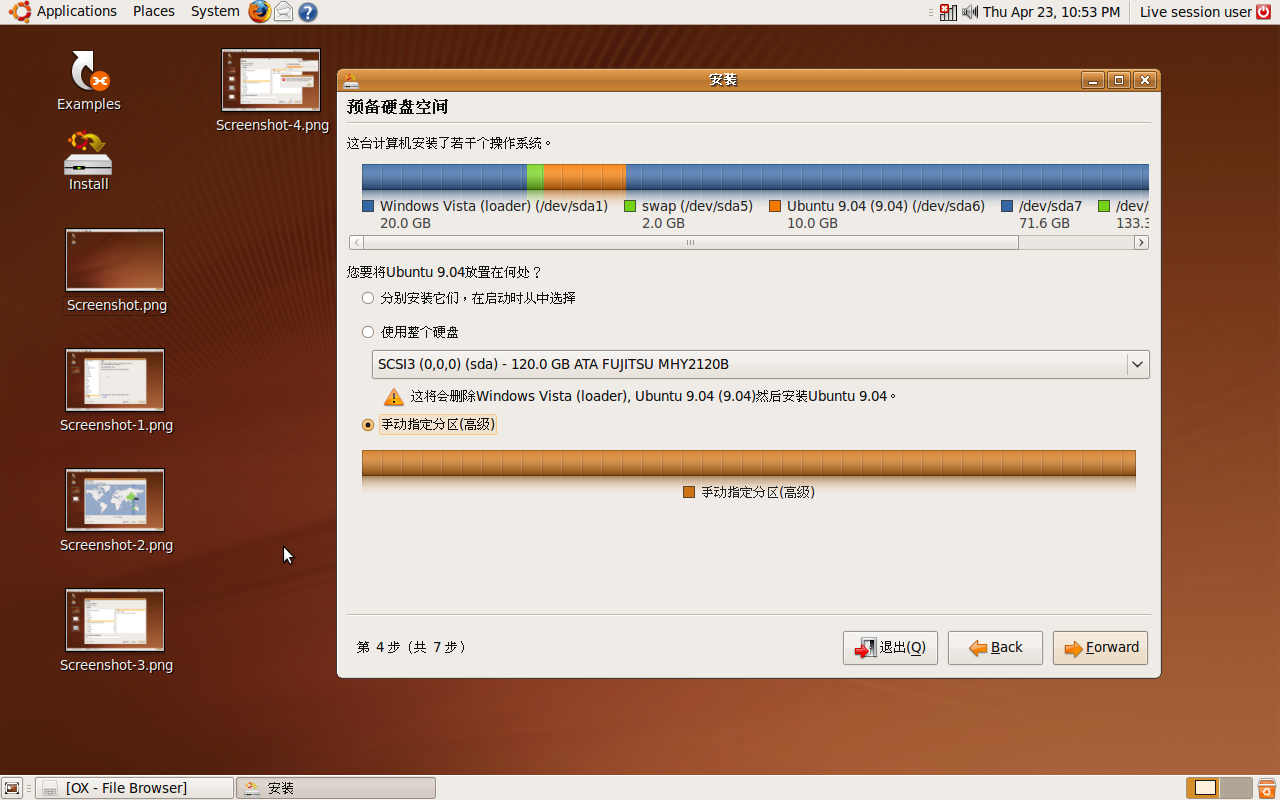
Task: Click swap sda5 green legend swatch
Action: (x=630, y=206)
